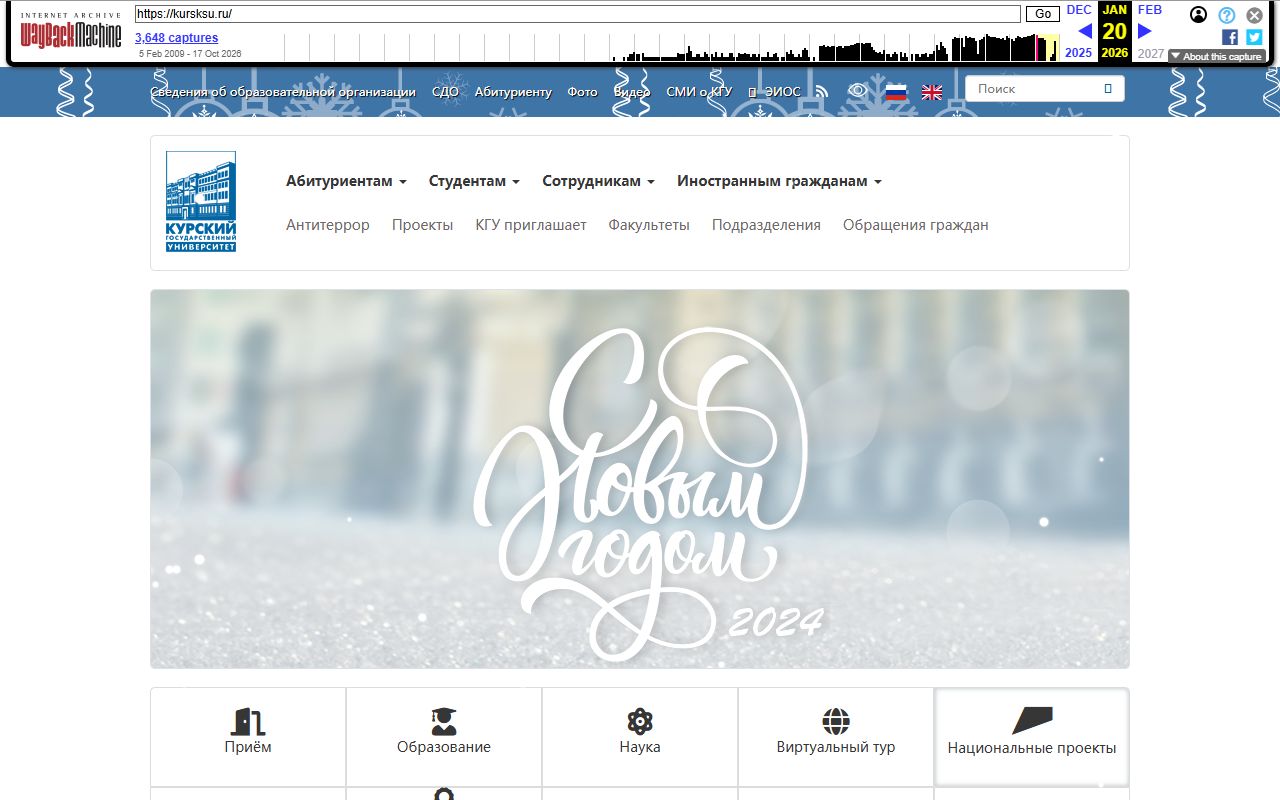Toggle the visually impaired eye icon

click(x=857, y=91)
